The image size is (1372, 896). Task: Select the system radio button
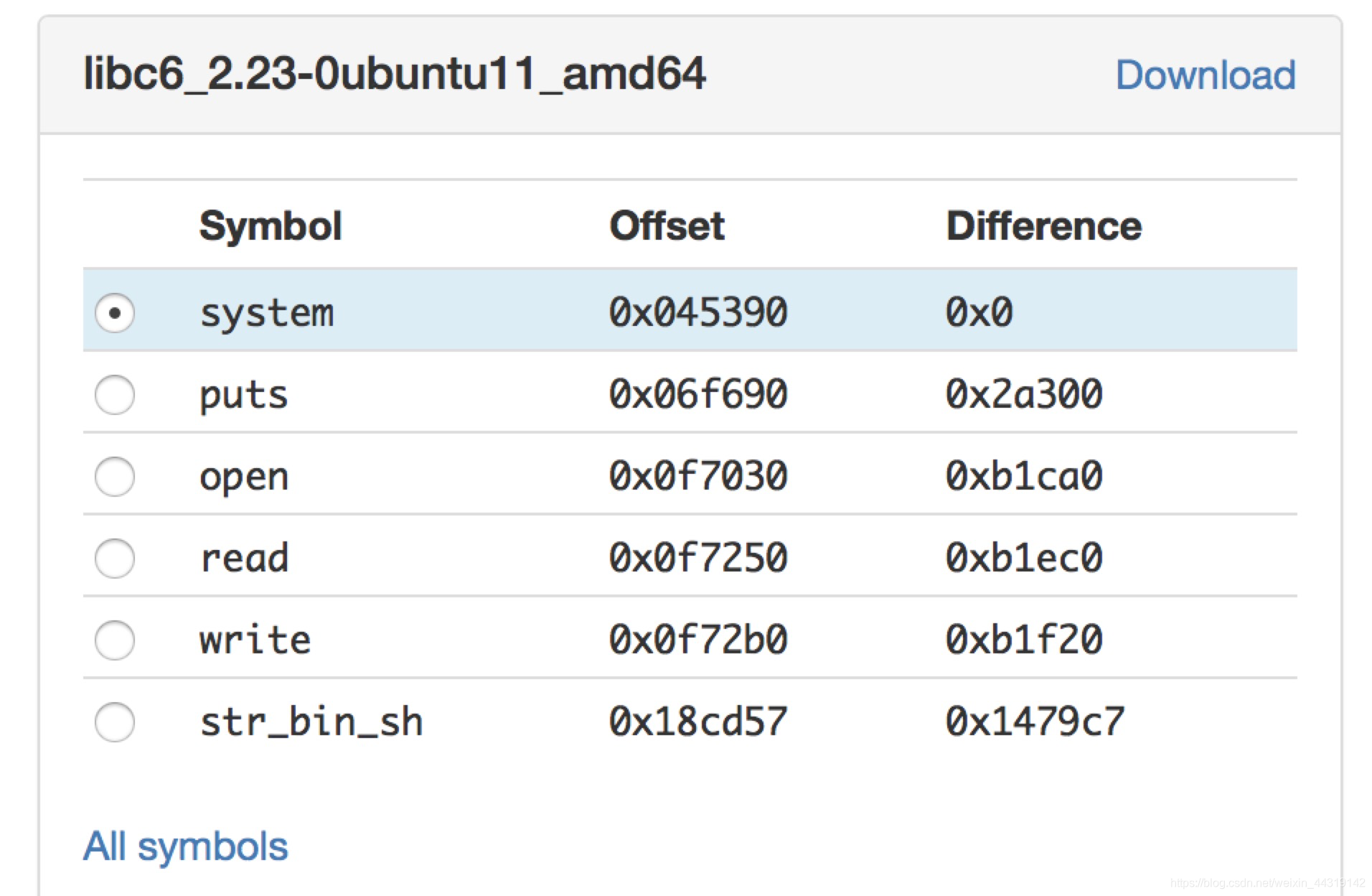click(115, 313)
